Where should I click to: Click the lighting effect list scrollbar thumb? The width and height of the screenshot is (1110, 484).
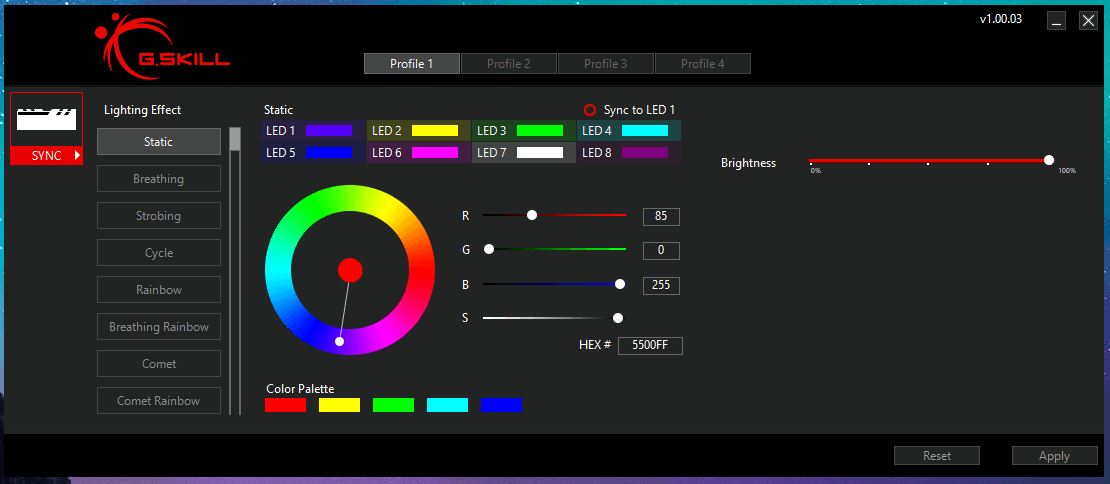click(234, 139)
